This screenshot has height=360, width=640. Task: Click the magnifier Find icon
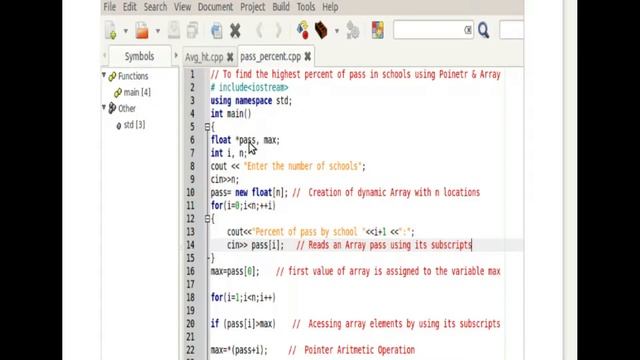click(484, 31)
